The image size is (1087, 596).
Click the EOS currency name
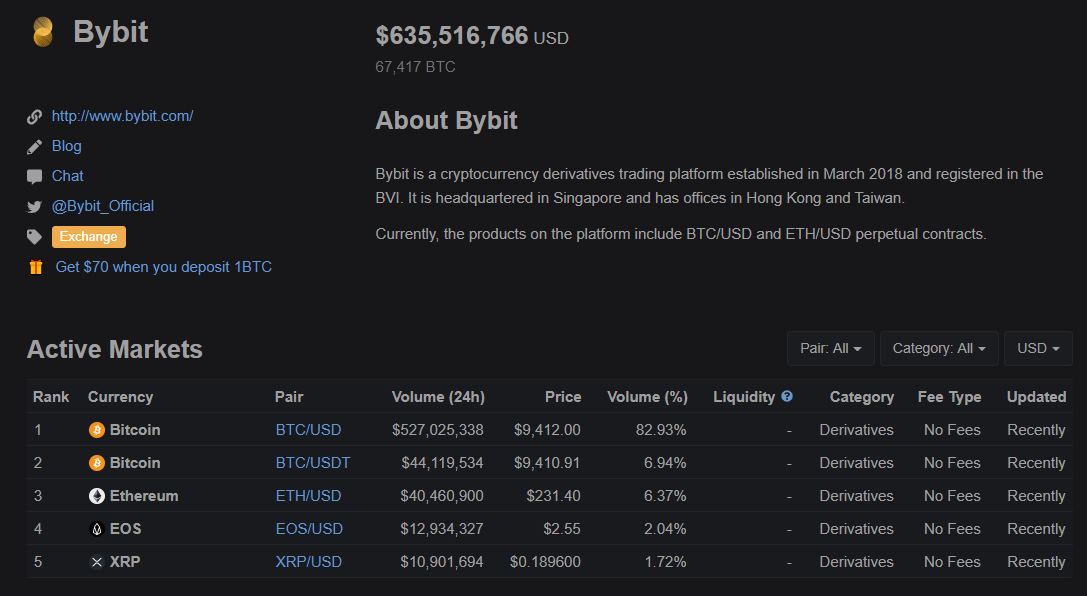[125, 529]
